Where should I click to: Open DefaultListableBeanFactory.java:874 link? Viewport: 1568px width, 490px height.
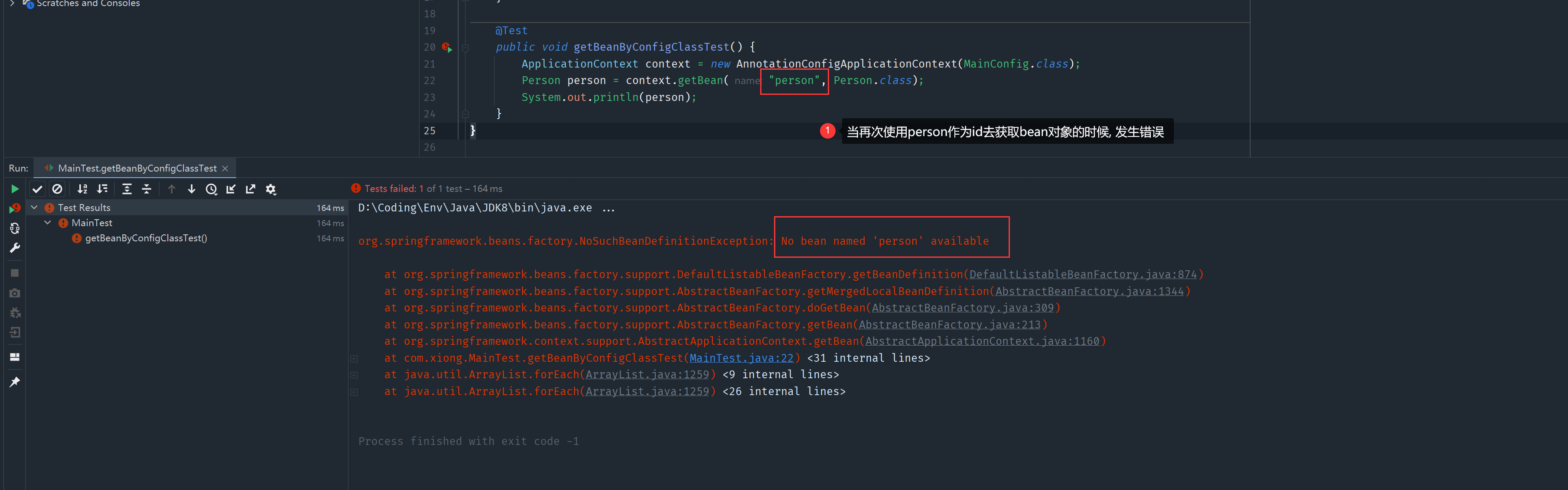click(x=1082, y=275)
